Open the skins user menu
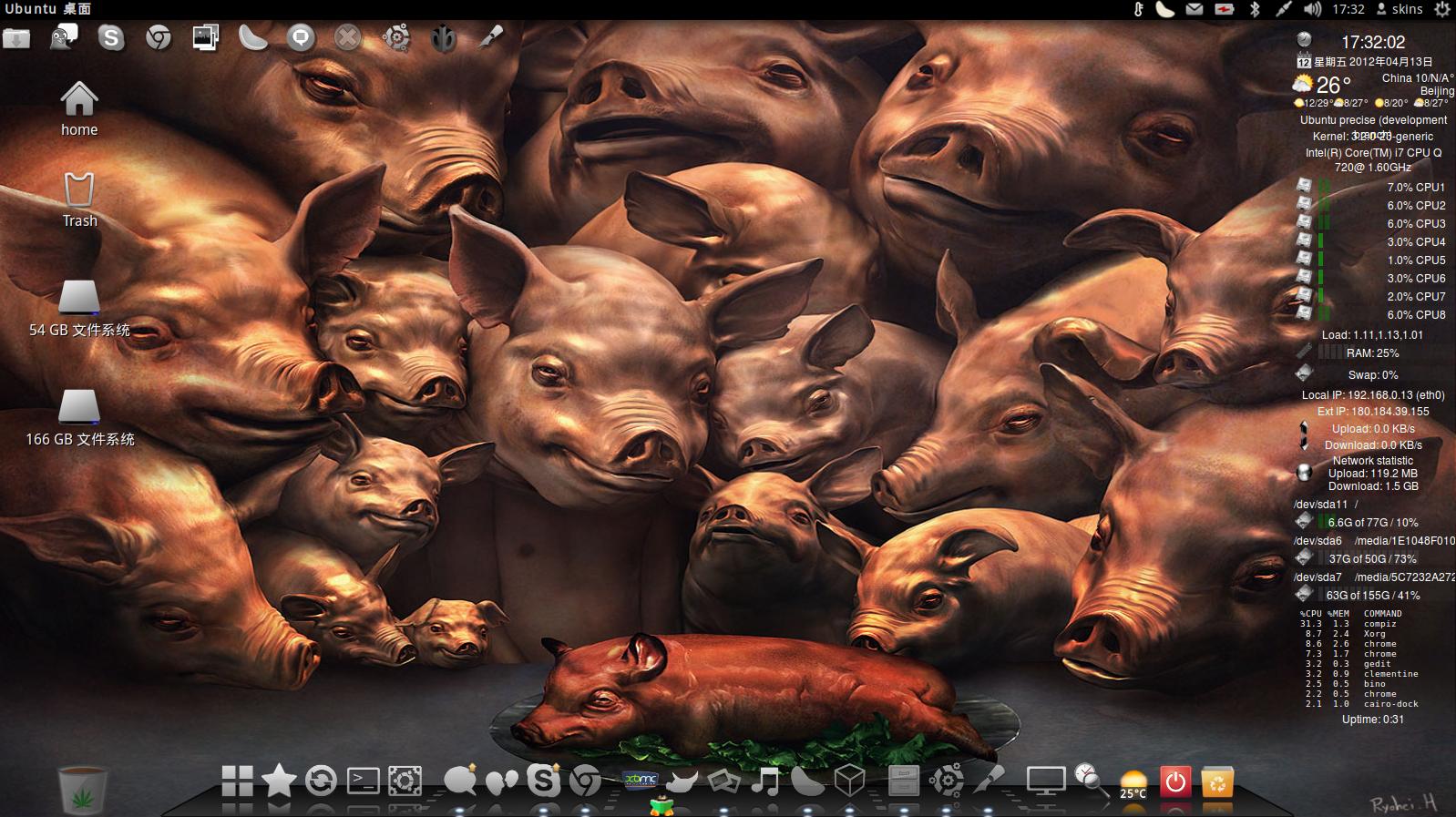Screen dimensions: 1456x817 (1400, 9)
